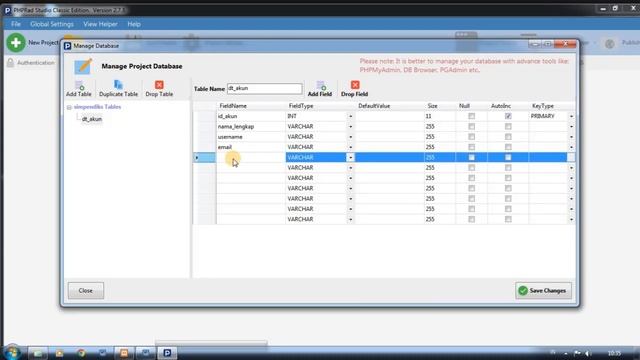Click the row selector arrow of highlighted row
Viewport: 640px width, 360px height.
point(197,158)
